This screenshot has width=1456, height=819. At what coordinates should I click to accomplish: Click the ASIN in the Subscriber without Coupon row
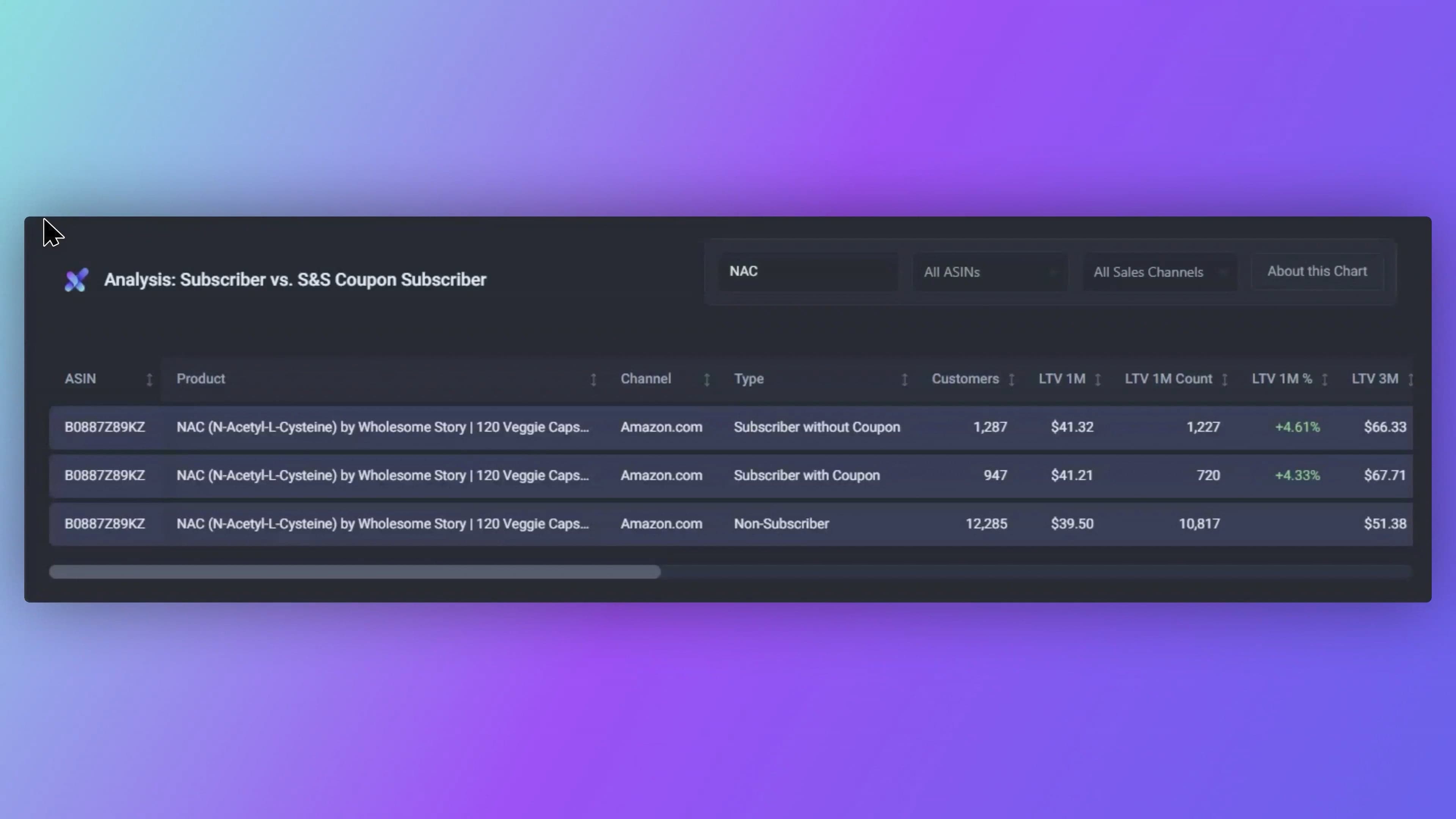(105, 427)
